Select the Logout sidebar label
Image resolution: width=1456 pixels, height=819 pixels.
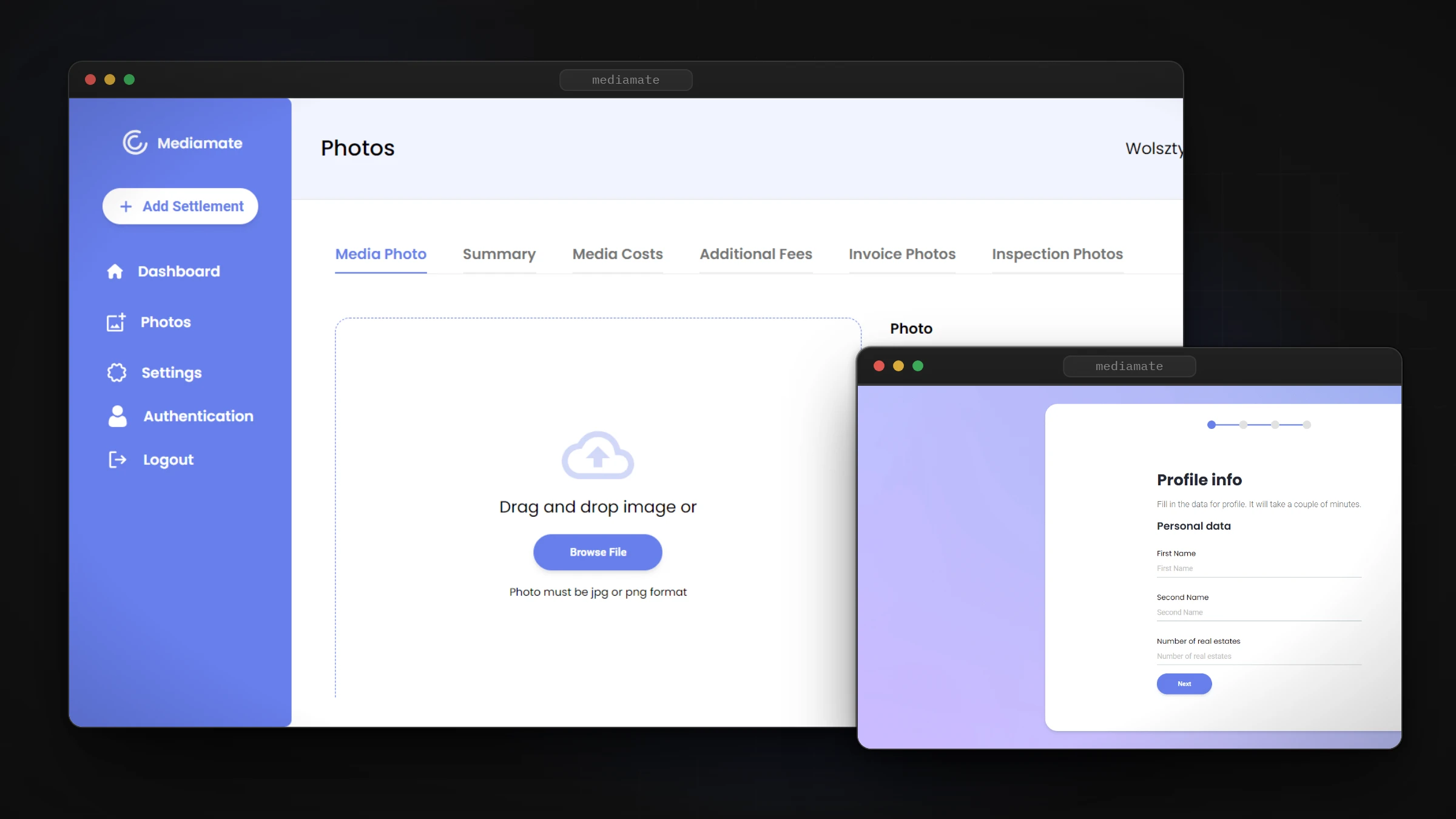coord(168,460)
